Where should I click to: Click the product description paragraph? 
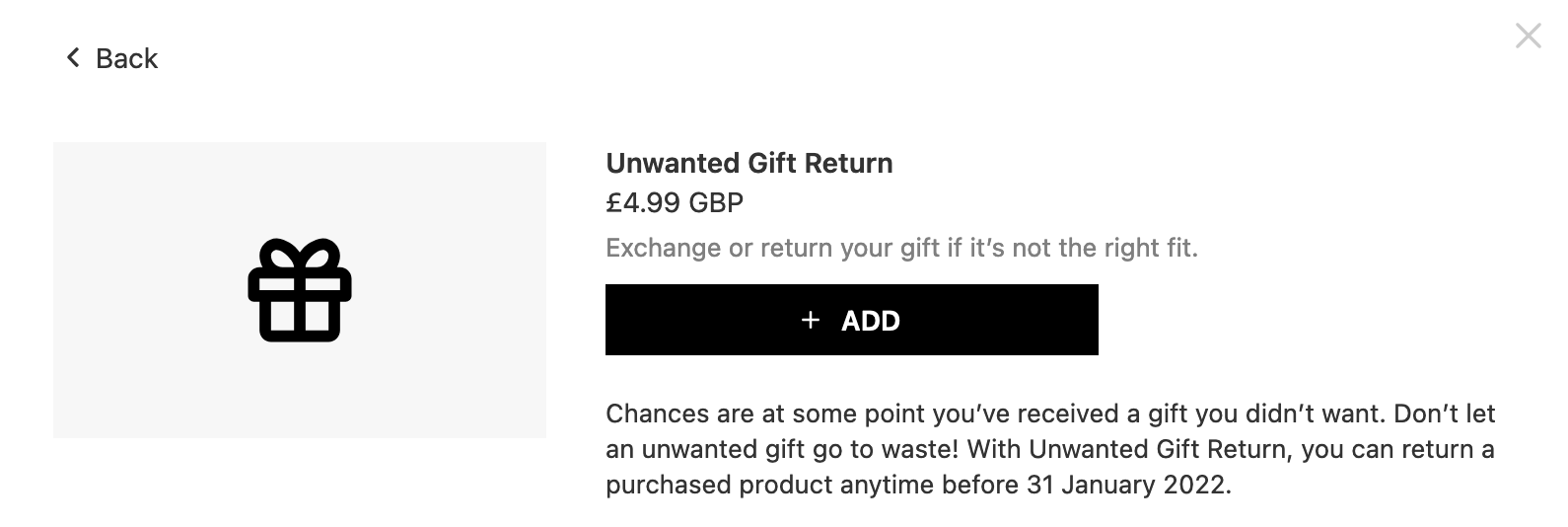pyautogui.click(x=1050, y=449)
